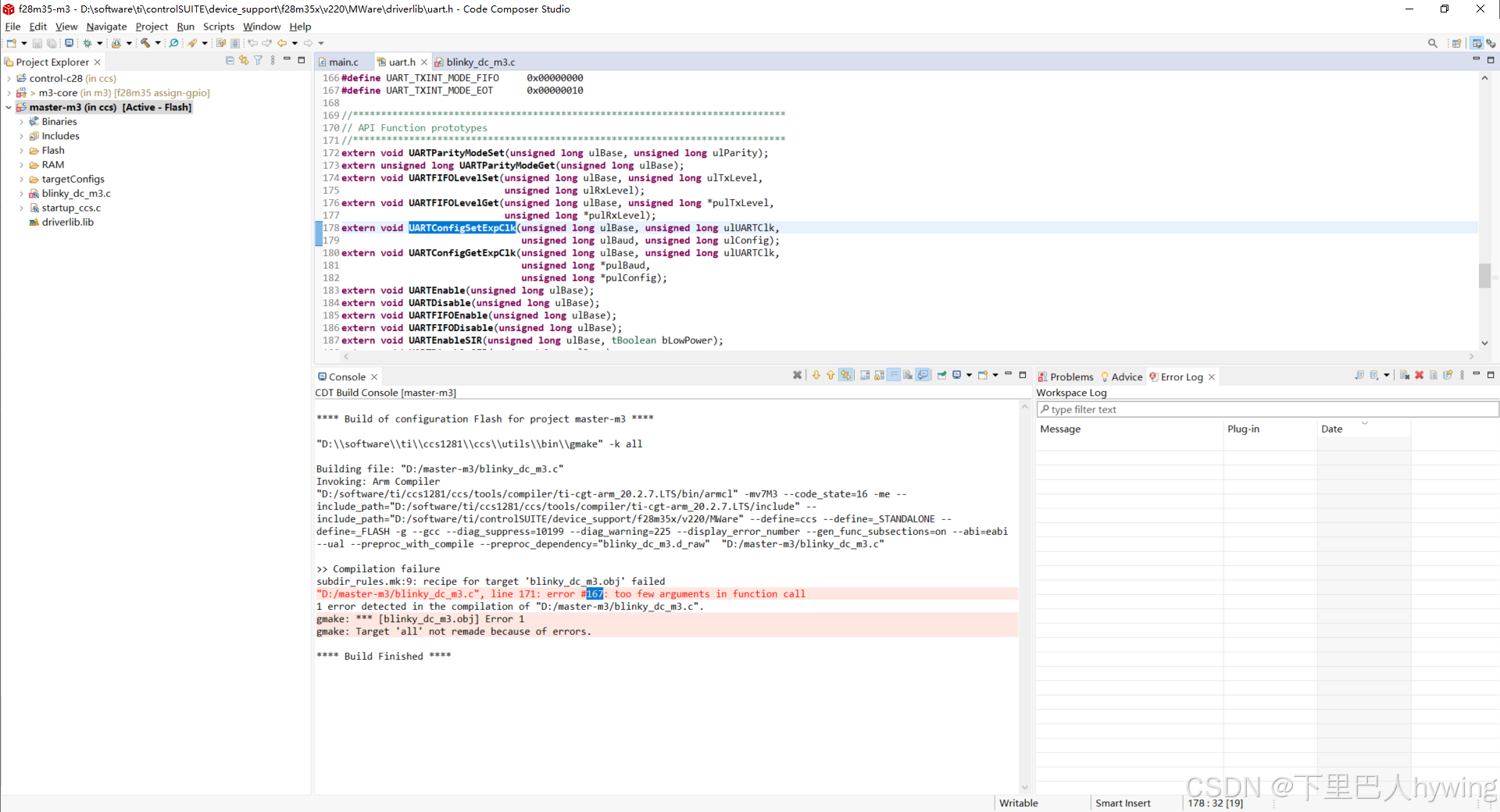Switch to the CCS Debug perspective icon
This screenshot has width=1500, height=812.
(1491, 43)
